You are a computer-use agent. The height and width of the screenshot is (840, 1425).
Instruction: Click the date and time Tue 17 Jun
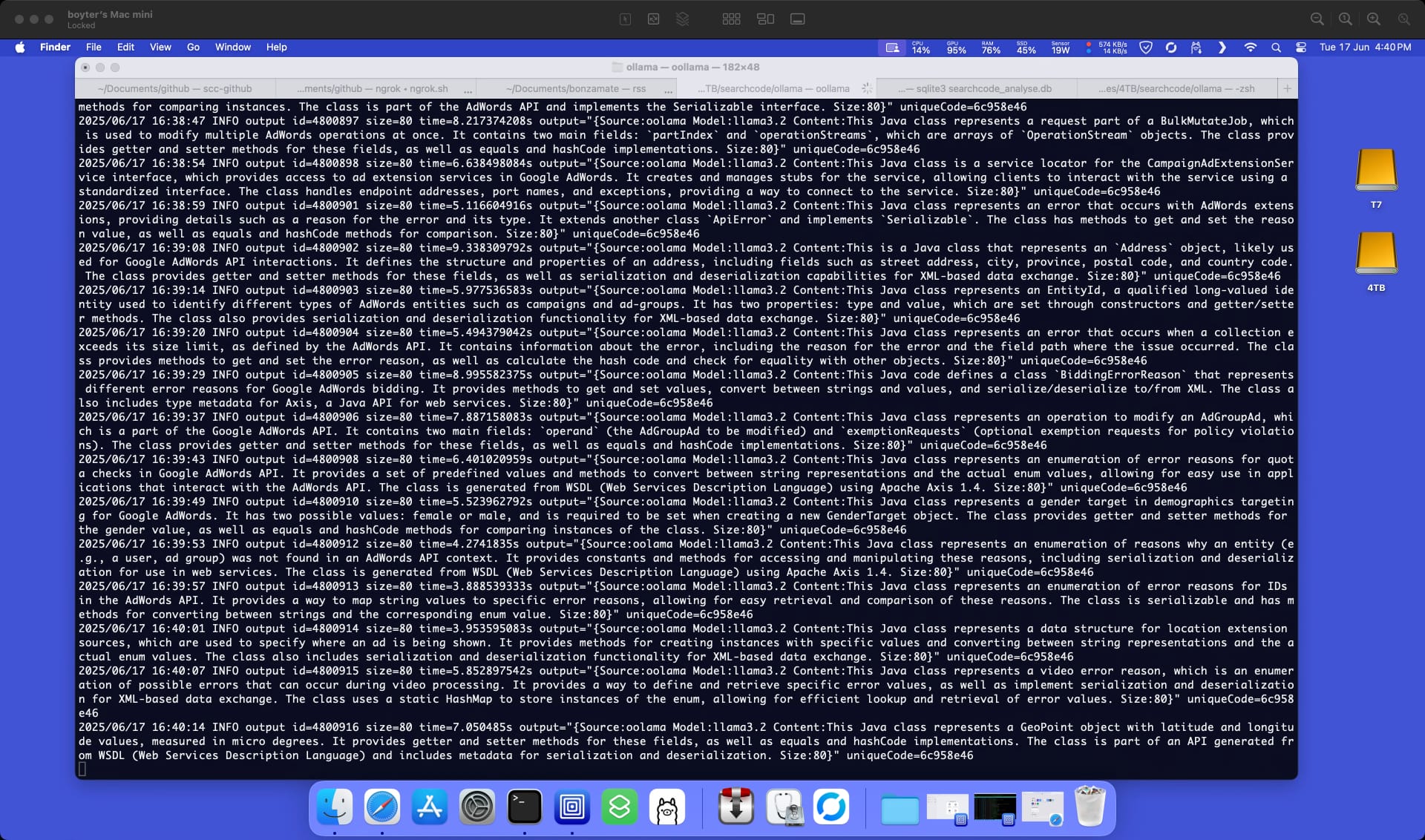(x=1365, y=47)
